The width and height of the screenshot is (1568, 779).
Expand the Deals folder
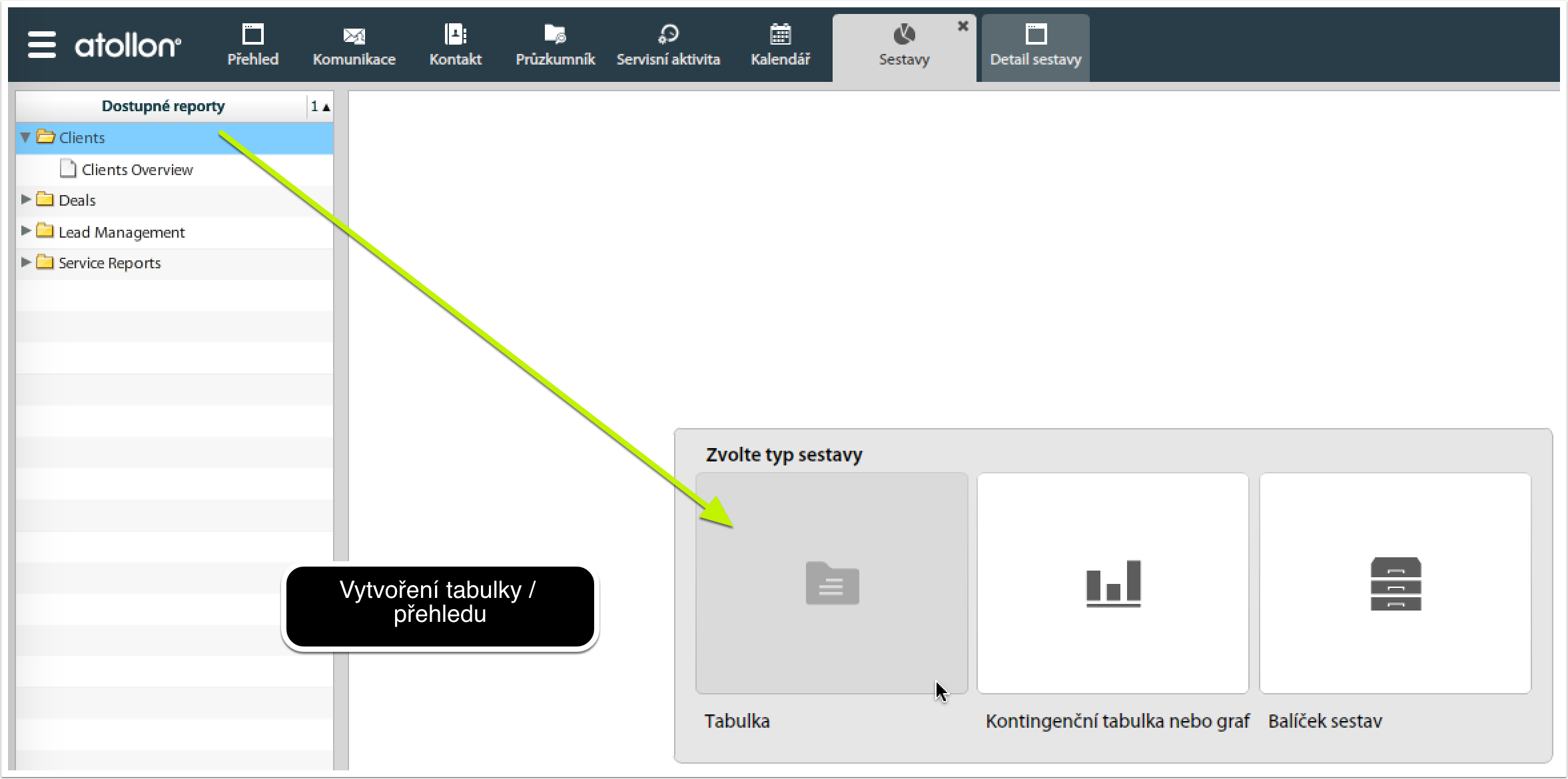click(x=26, y=199)
